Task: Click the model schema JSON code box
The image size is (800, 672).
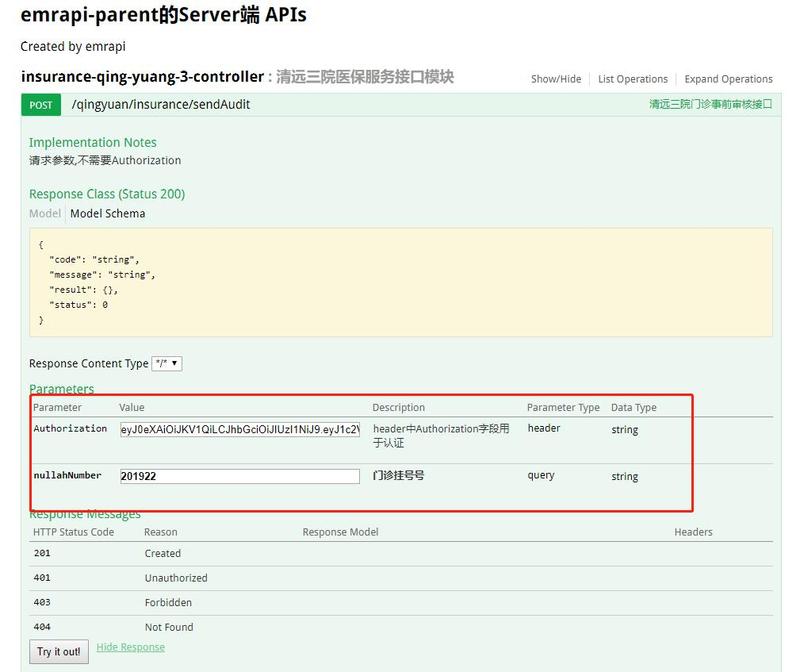Action: point(401,282)
